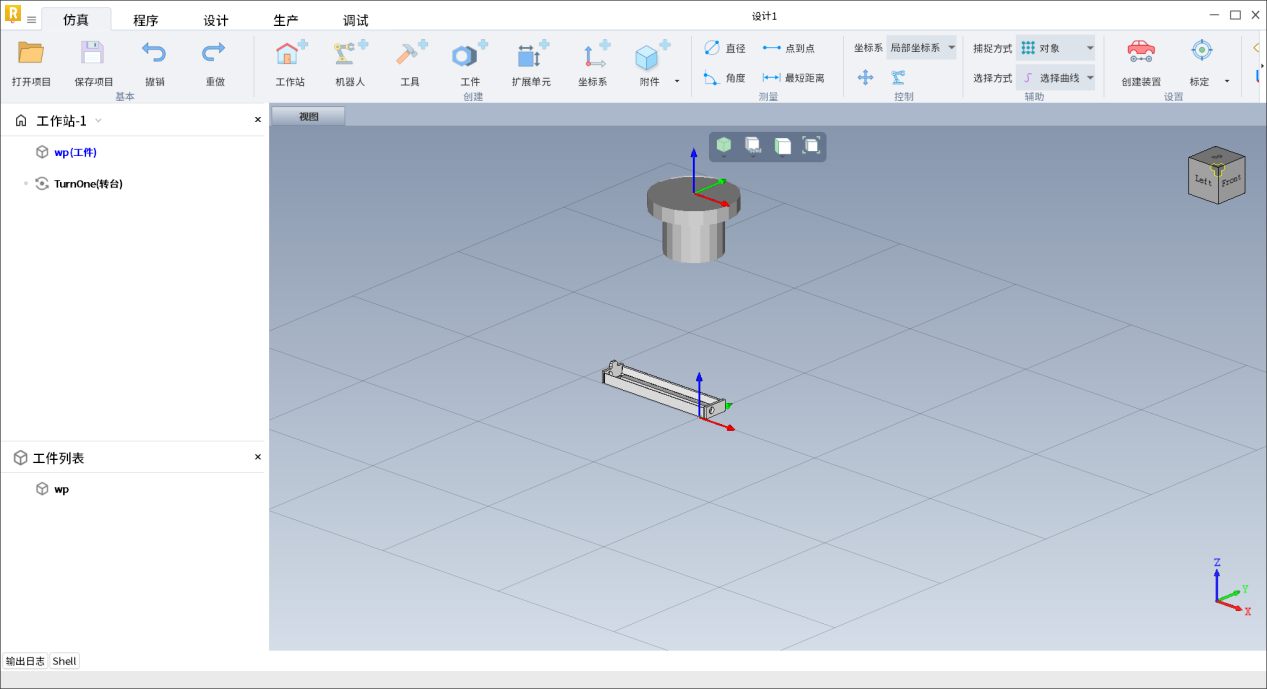The image size is (1267, 689).
Task: Click the 保存项目 save icon
Action: [93, 54]
